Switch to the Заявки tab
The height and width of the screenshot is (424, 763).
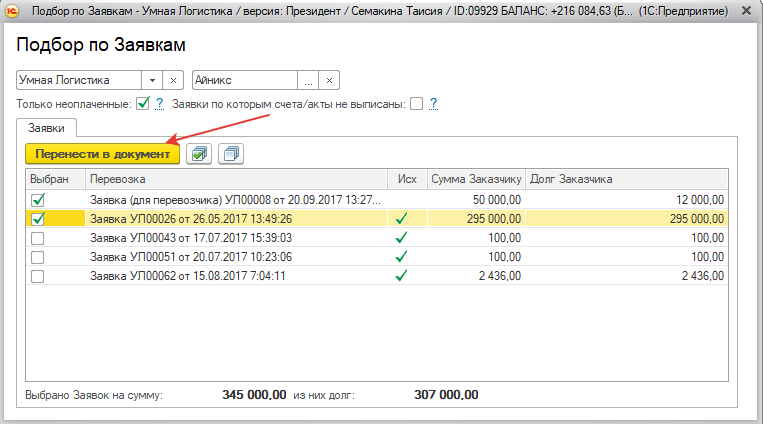point(46,128)
